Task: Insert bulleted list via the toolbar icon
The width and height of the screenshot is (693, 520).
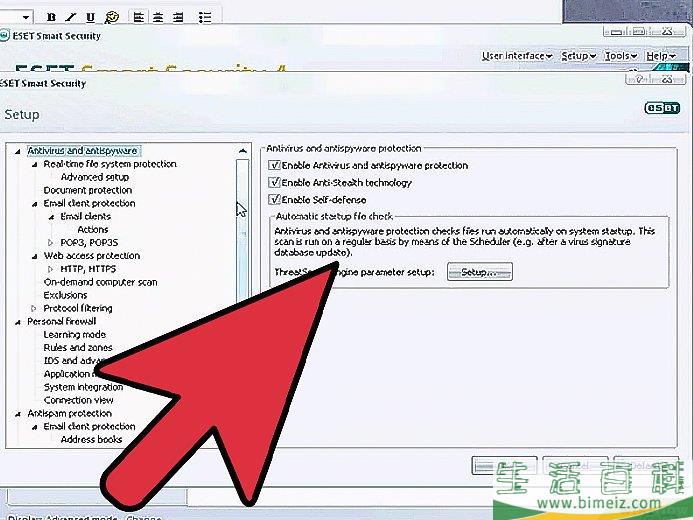Action: point(205,17)
